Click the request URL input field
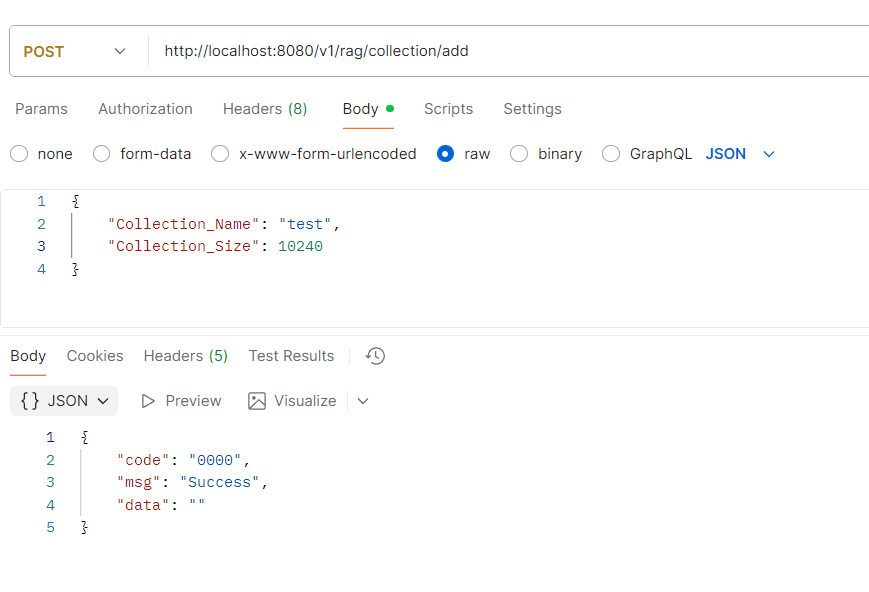 click(x=500, y=51)
